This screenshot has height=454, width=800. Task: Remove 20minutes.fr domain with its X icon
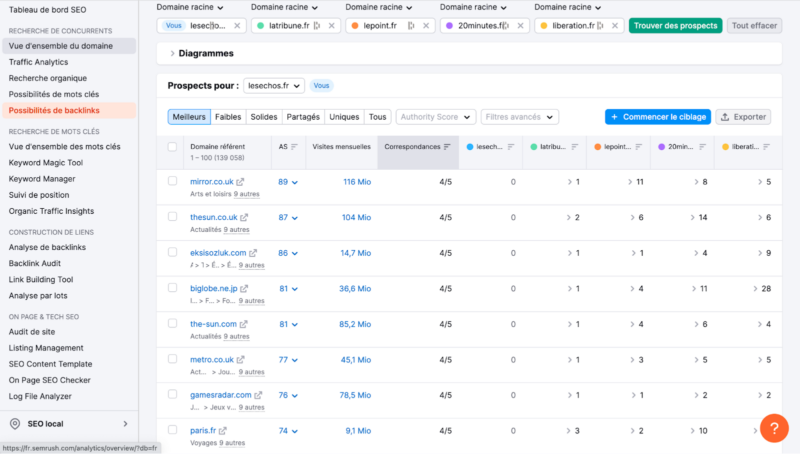point(520,26)
